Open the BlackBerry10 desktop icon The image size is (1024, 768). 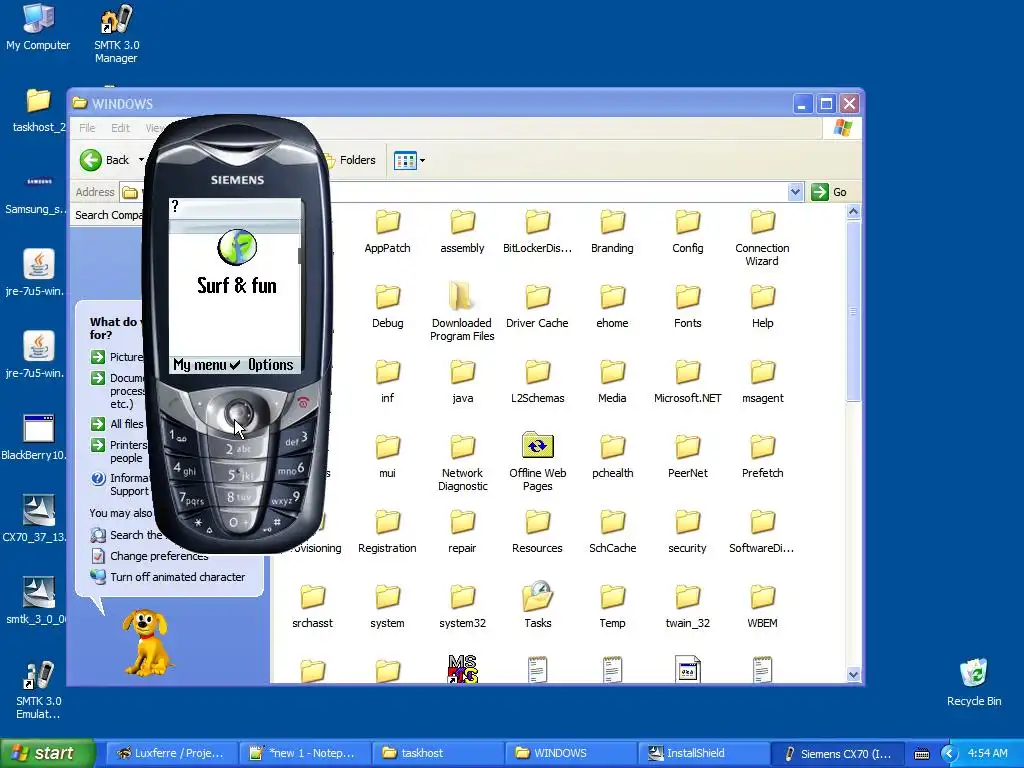36,438
